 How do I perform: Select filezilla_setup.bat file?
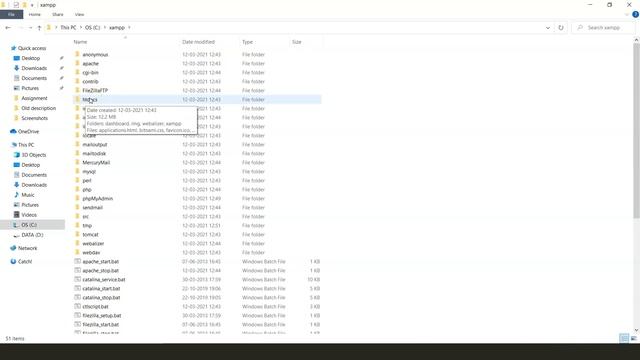click(102, 315)
